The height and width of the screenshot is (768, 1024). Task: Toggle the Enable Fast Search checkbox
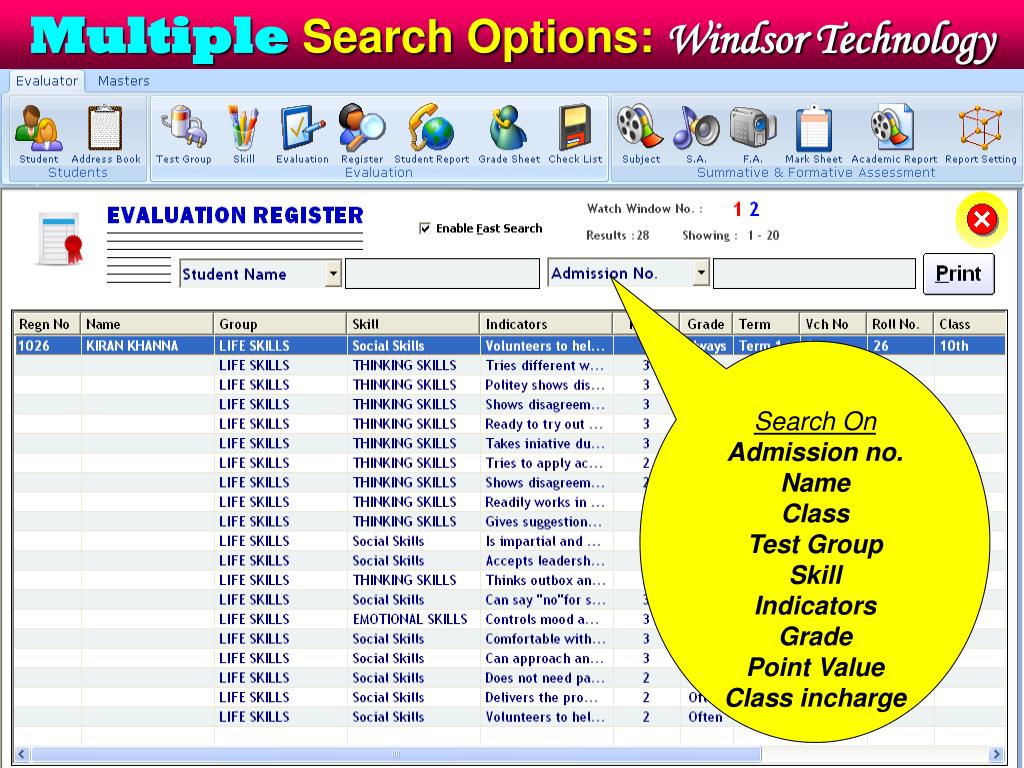coord(424,229)
